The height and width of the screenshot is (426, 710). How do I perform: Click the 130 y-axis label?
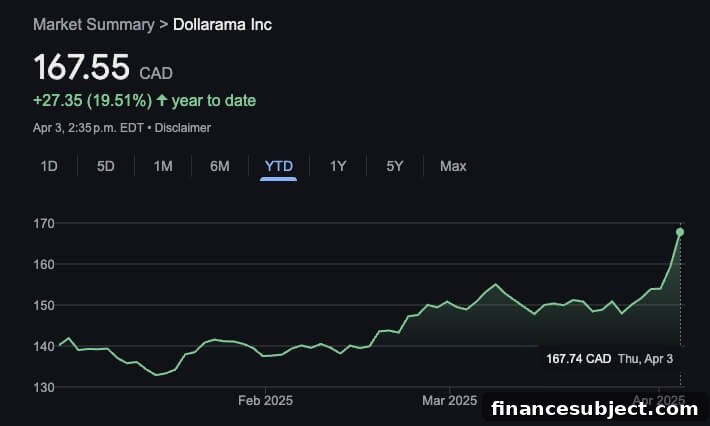[x=44, y=388]
